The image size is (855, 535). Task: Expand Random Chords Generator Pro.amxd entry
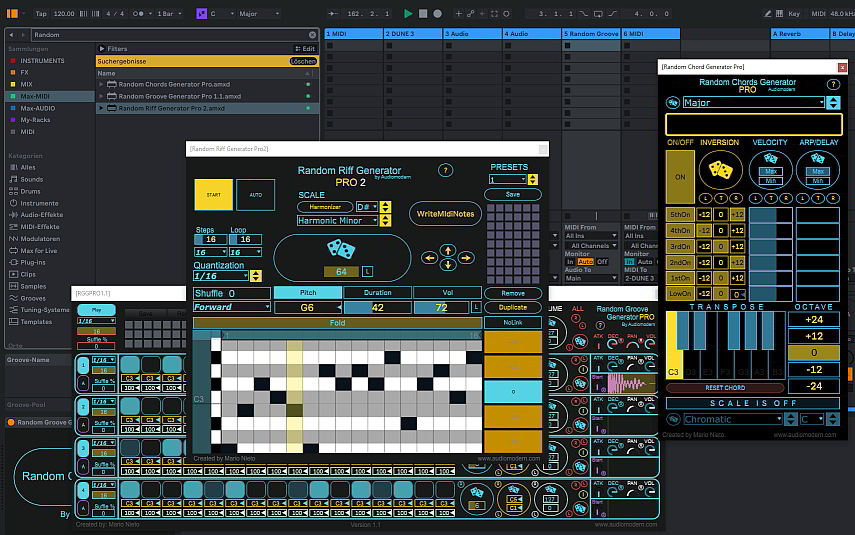click(101, 85)
